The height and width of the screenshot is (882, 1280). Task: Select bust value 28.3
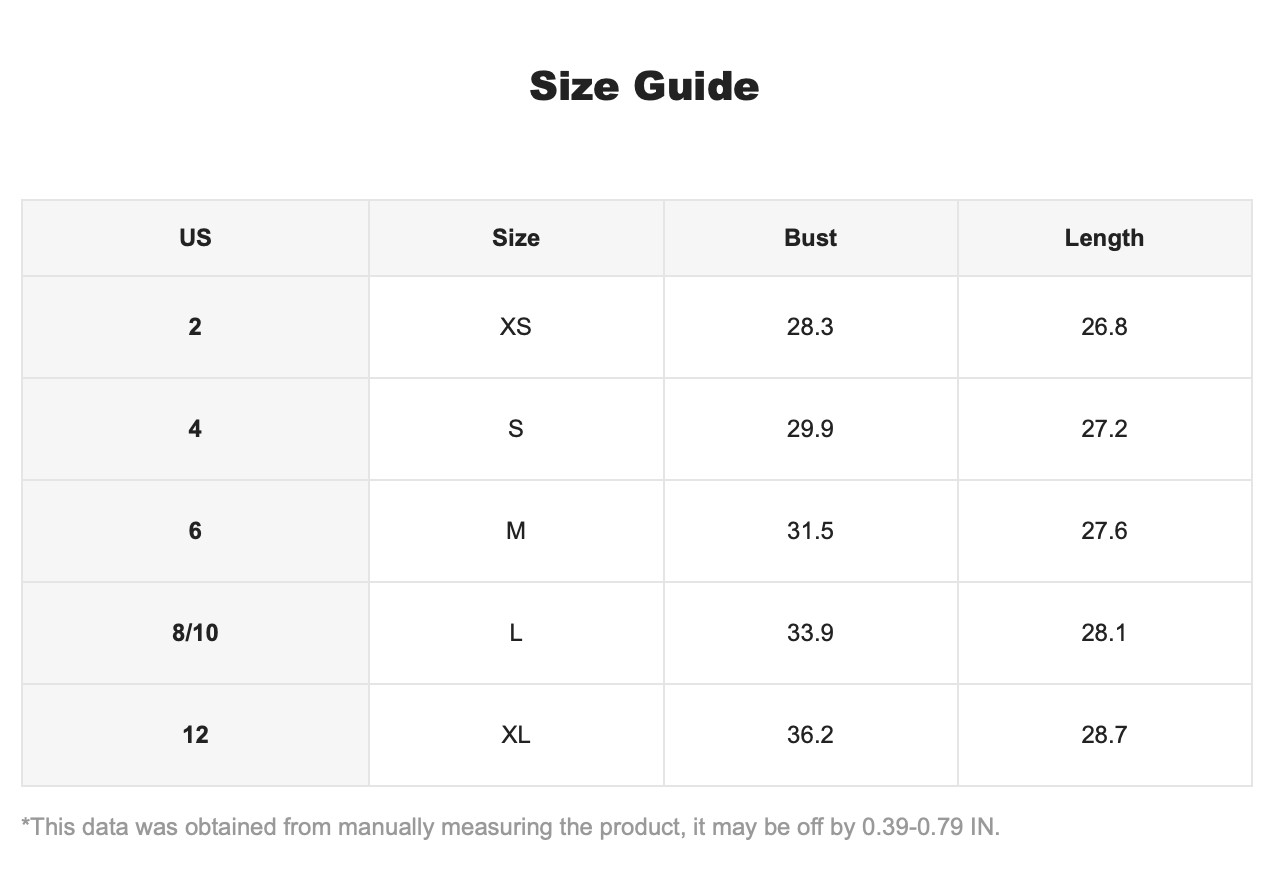pyautogui.click(x=810, y=327)
